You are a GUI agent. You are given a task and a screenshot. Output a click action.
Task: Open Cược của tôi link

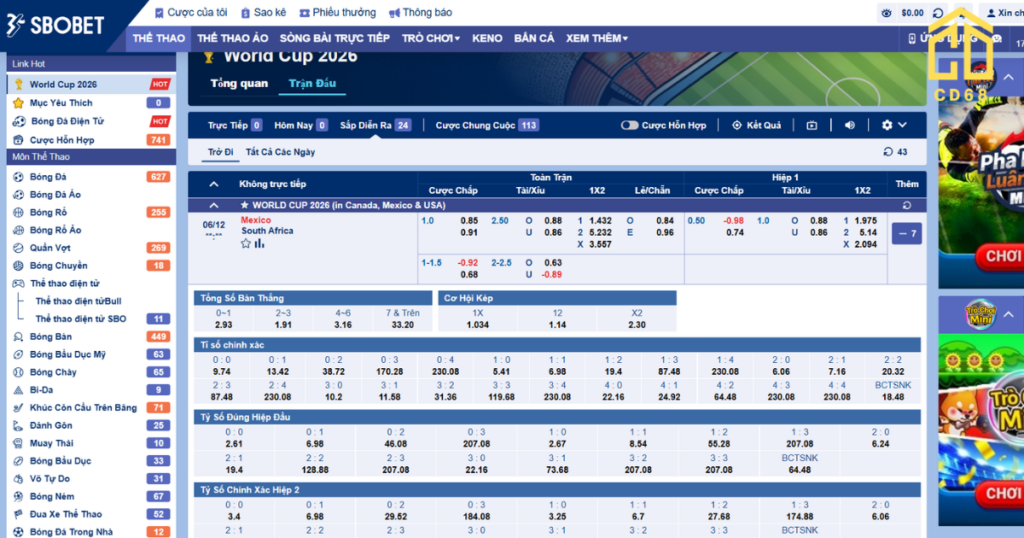coord(191,12)
